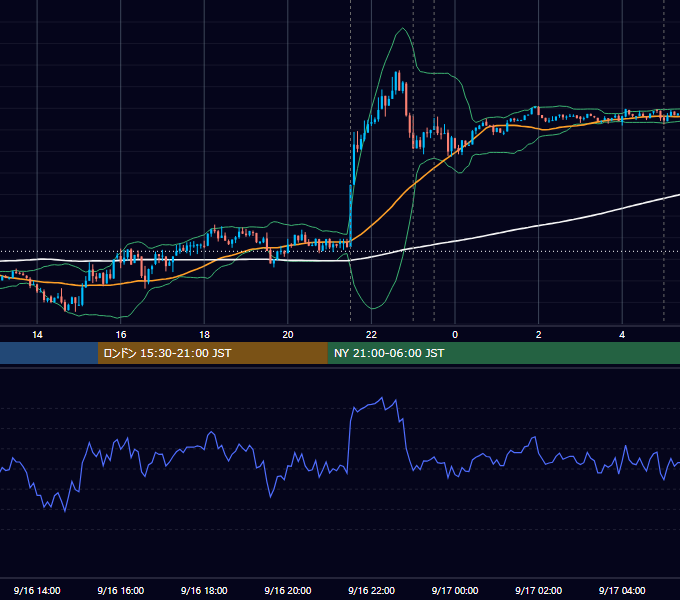
Task: Click the blue session bar before ロンドン
Action: pyautogui.click(x=49, y=353)
